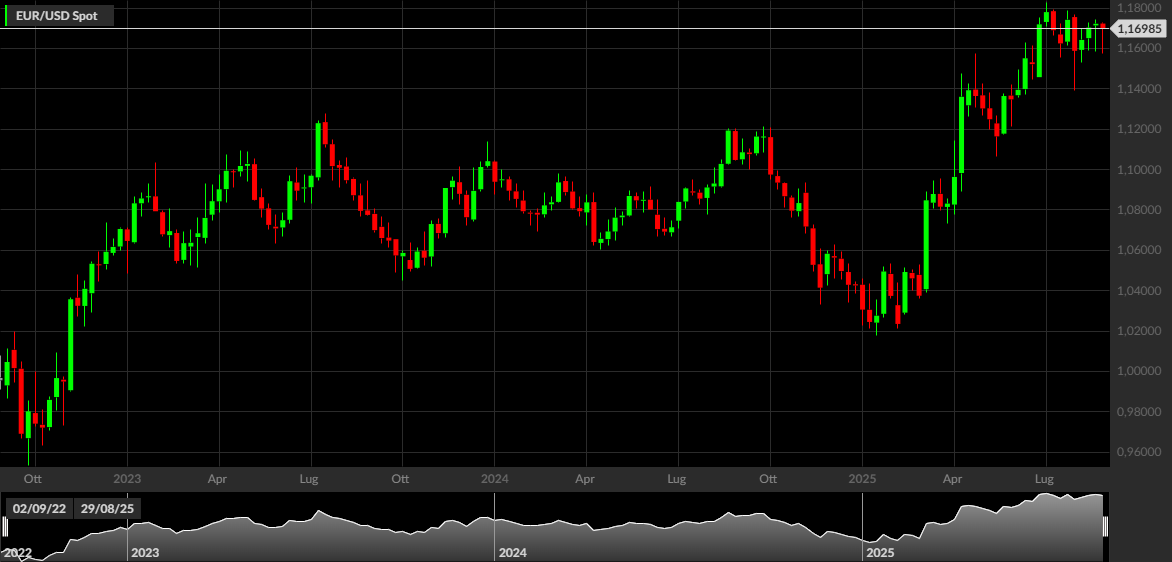The width and height of the screenshot is (1172, 562).
Task: Click the 1,18000 price axis label
Action: click(x=1139, y=8)
